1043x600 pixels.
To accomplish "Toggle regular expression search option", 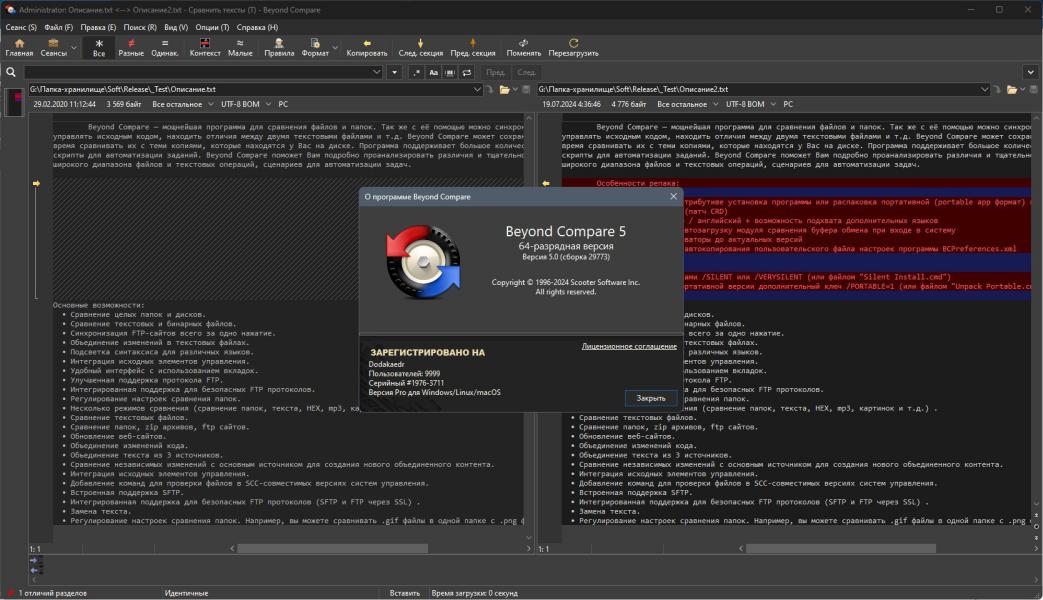I will click(416, 72).
